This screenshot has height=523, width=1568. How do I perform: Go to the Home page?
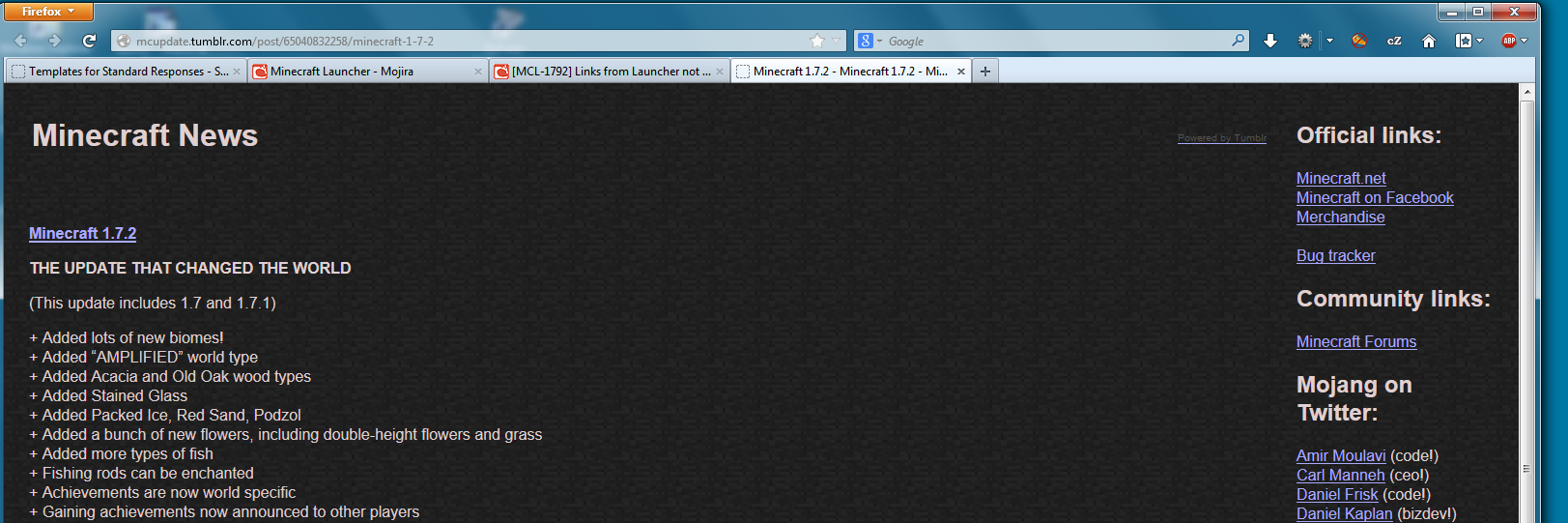1429,41
